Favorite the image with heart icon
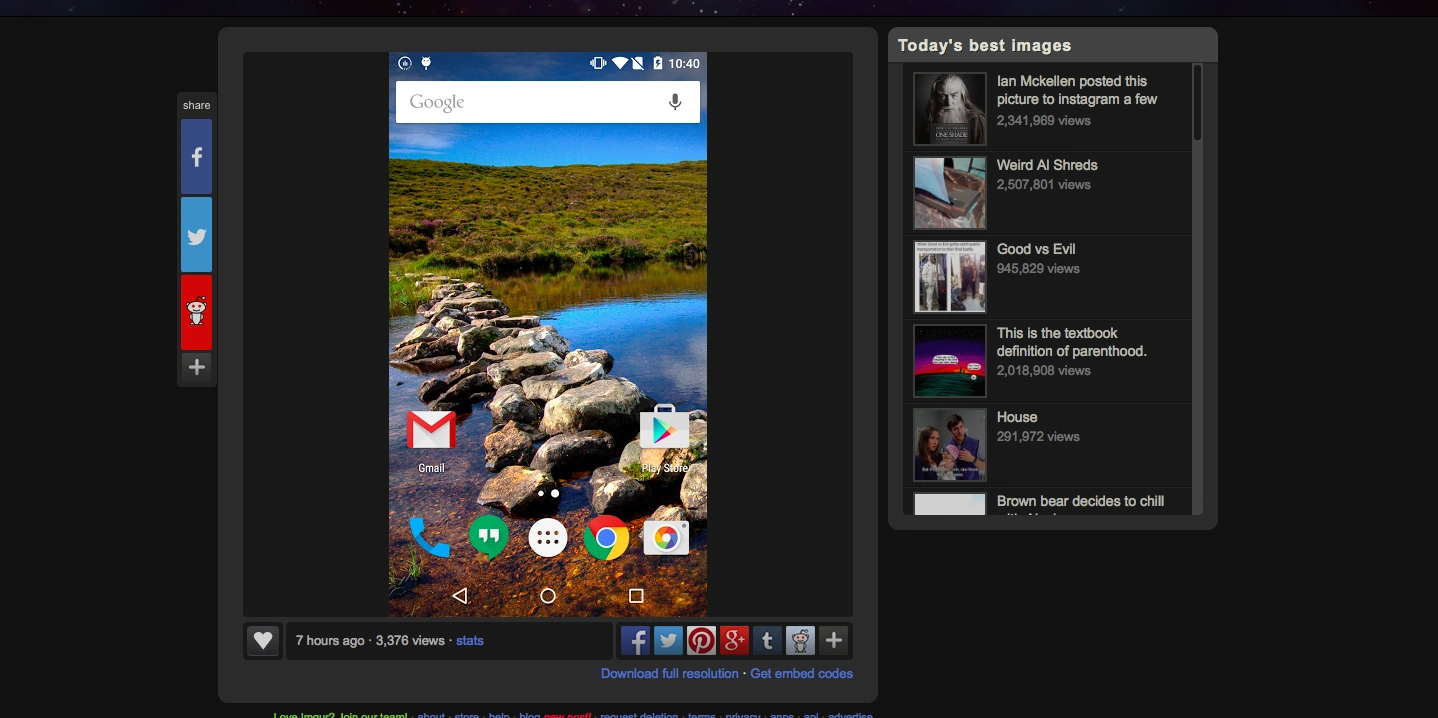Image resolution: width=1438 pixels, height=718 pixels. 262,641
